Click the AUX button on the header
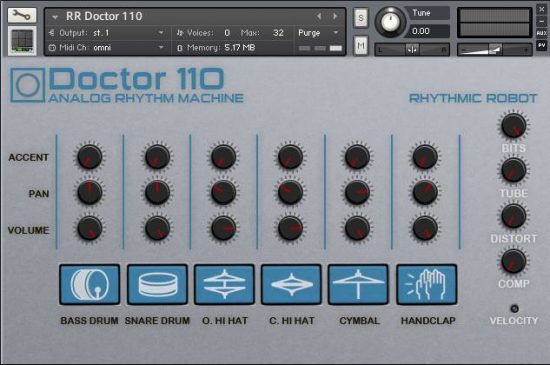This screenshot has height=365, width=550. click(542, 33)
